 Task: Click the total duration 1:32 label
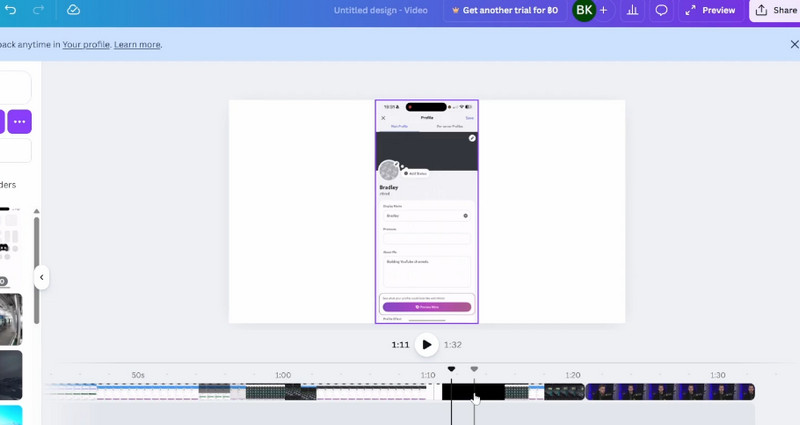[x=453, y=345]
